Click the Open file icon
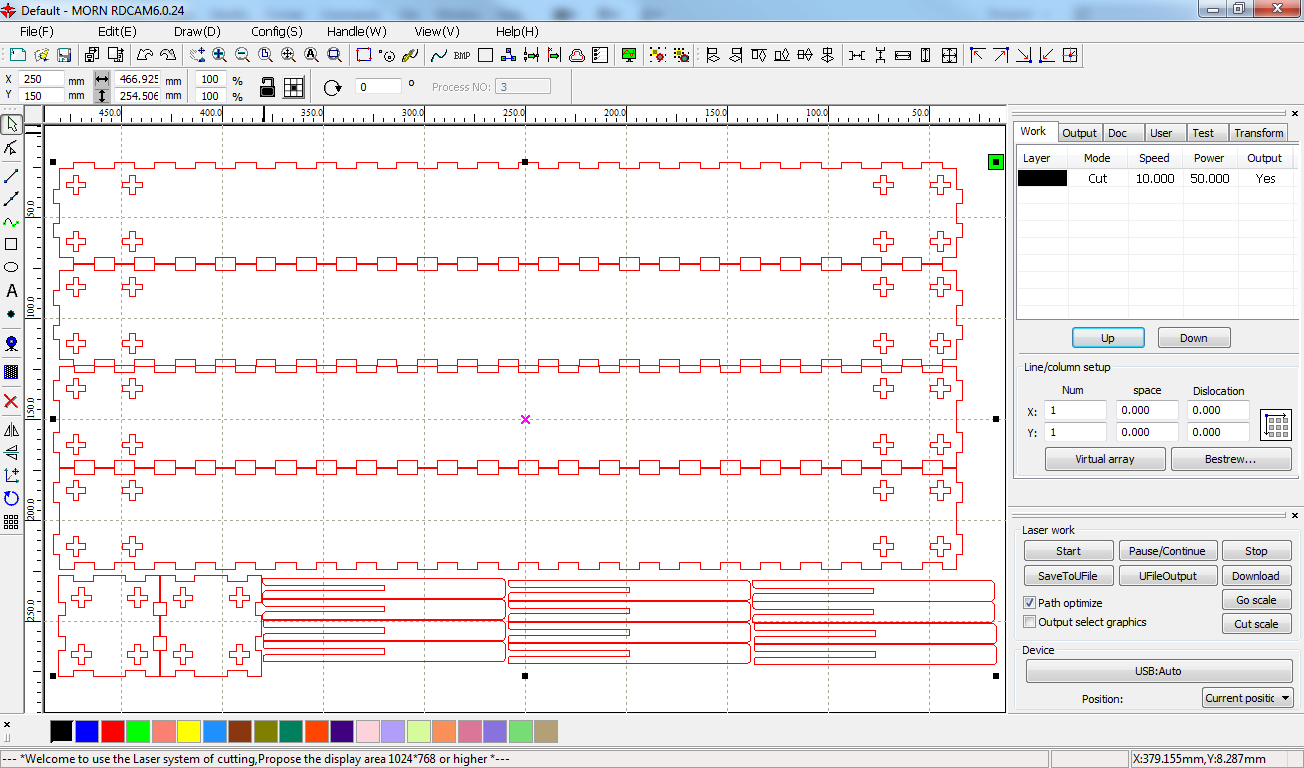Screen dimensions: 1304x768 pos(42,55)
